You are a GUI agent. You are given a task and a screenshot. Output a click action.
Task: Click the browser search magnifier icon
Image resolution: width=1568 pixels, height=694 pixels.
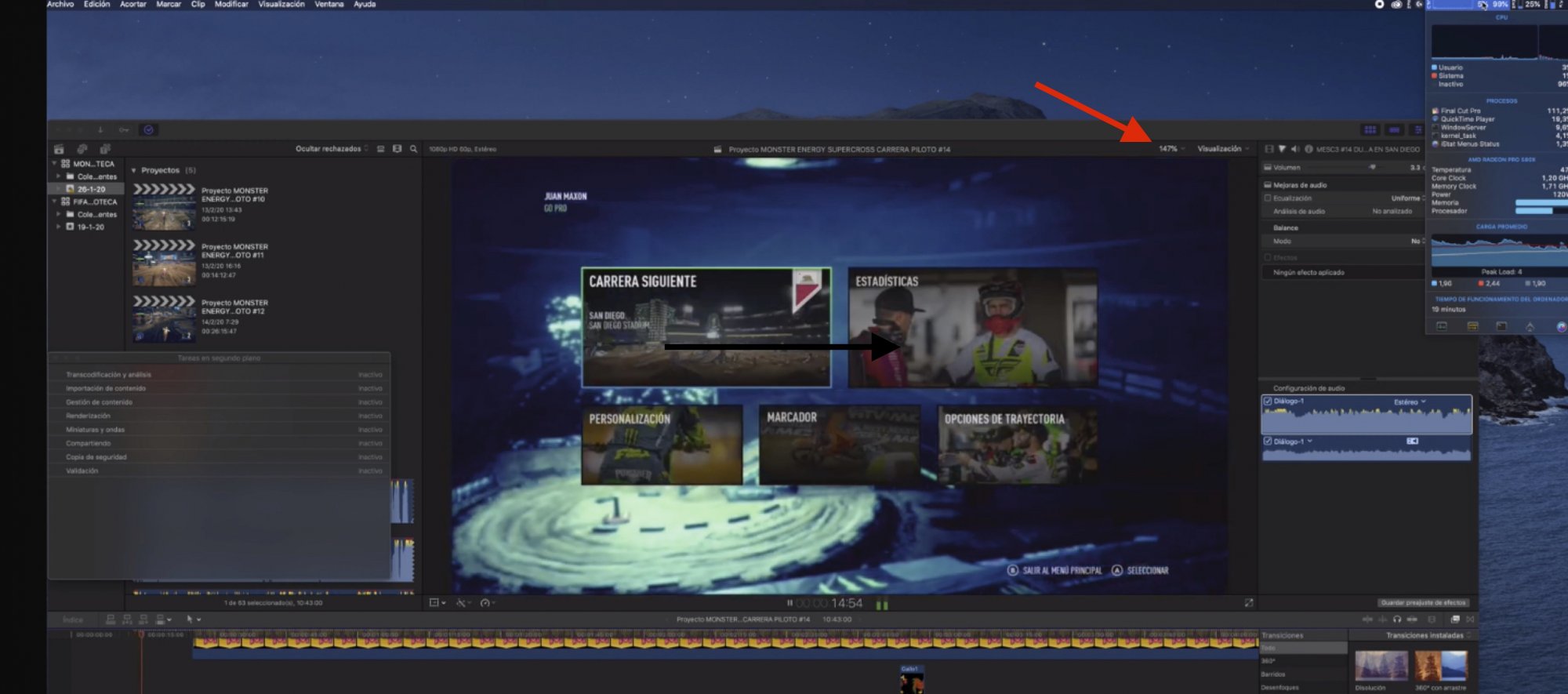click(413, 148)
